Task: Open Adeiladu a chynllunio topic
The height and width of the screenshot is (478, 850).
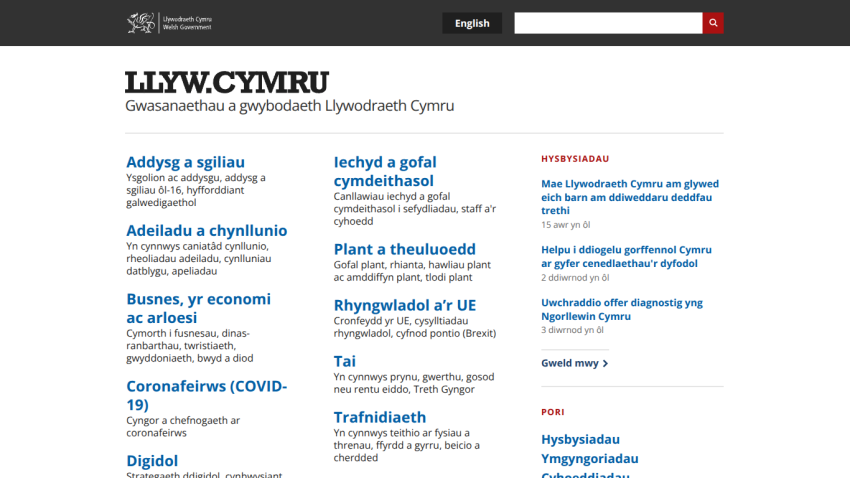Action: pos(207,230)
